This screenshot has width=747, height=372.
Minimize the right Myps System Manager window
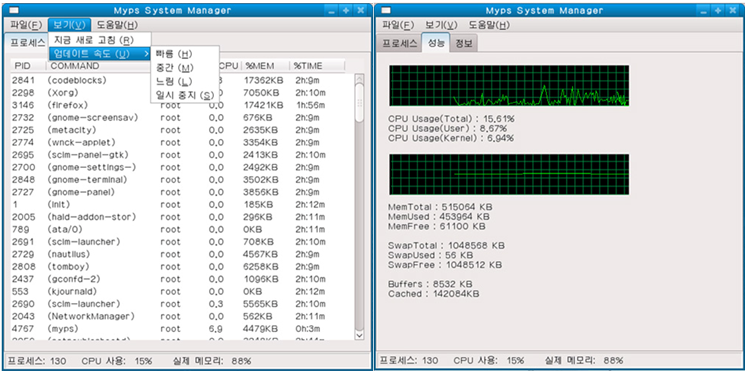[x=704, y=10]
